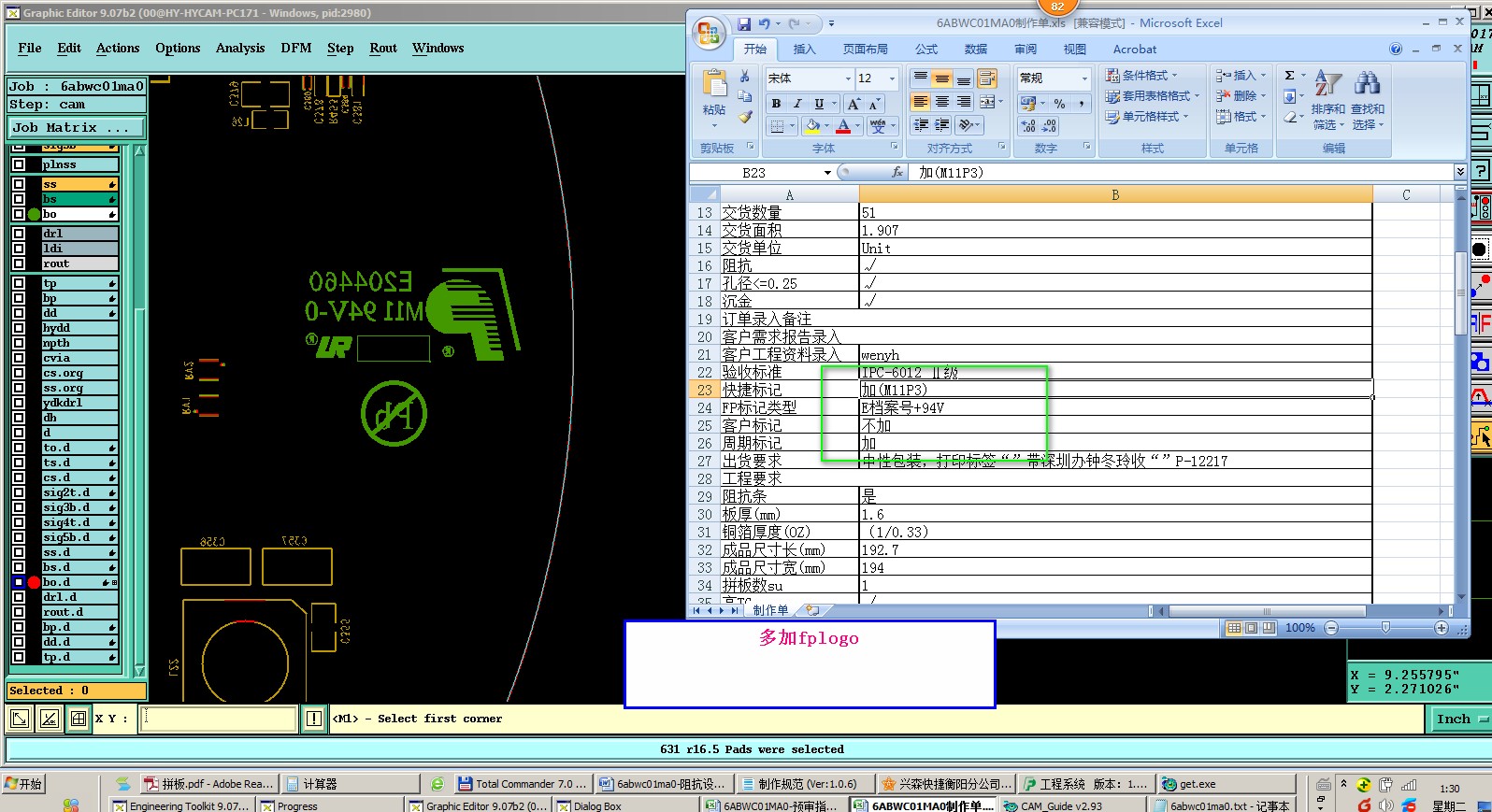Click the Sort and Filter icon

pyautogui.click(x=1328, y=84)
